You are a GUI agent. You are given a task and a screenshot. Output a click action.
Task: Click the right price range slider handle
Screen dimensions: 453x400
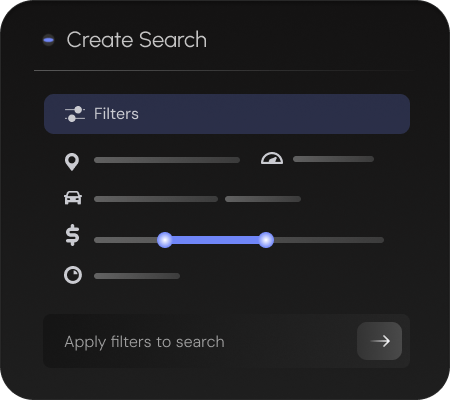click(x=266, y=240)
